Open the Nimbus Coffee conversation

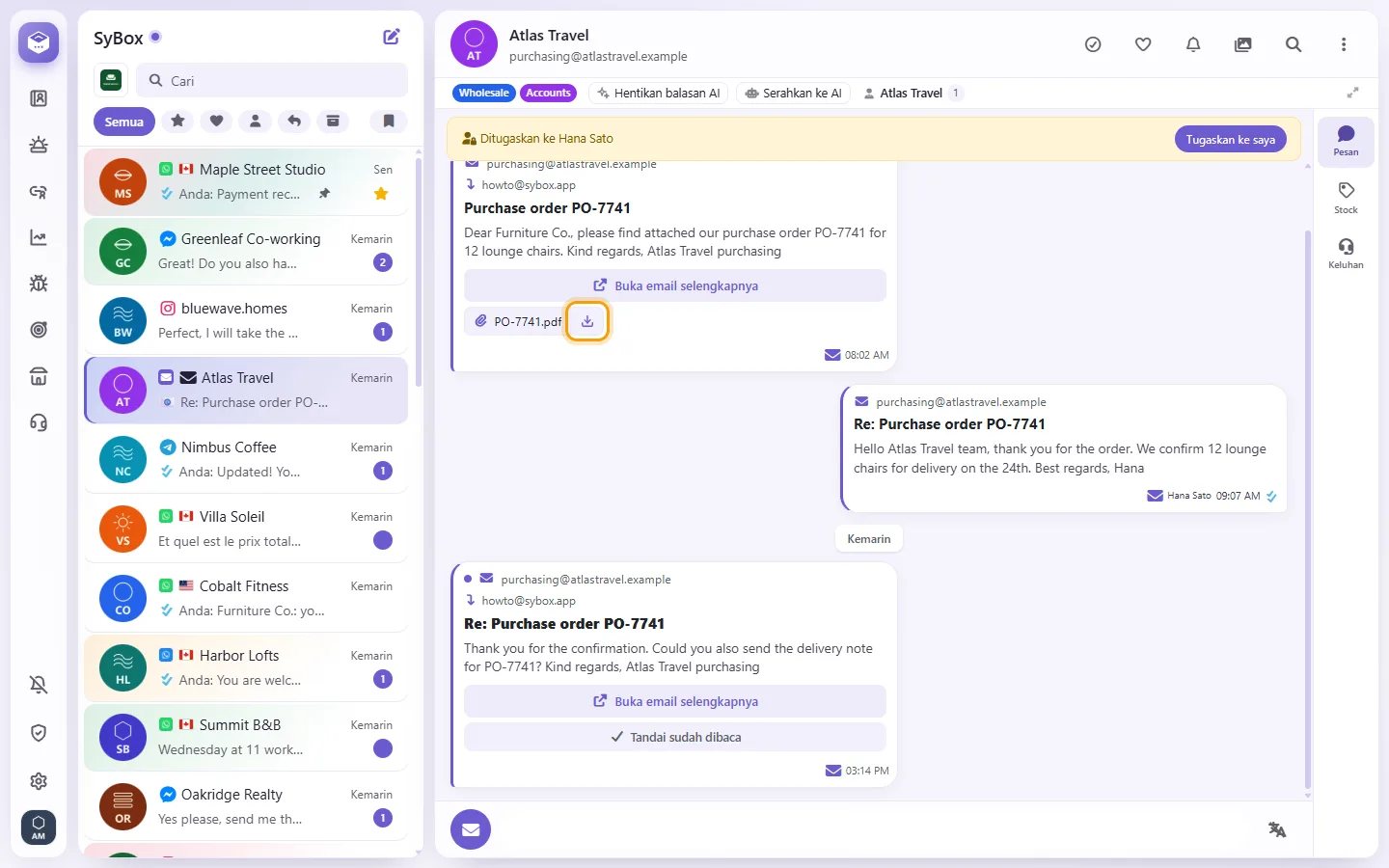(x=246, y=459)
